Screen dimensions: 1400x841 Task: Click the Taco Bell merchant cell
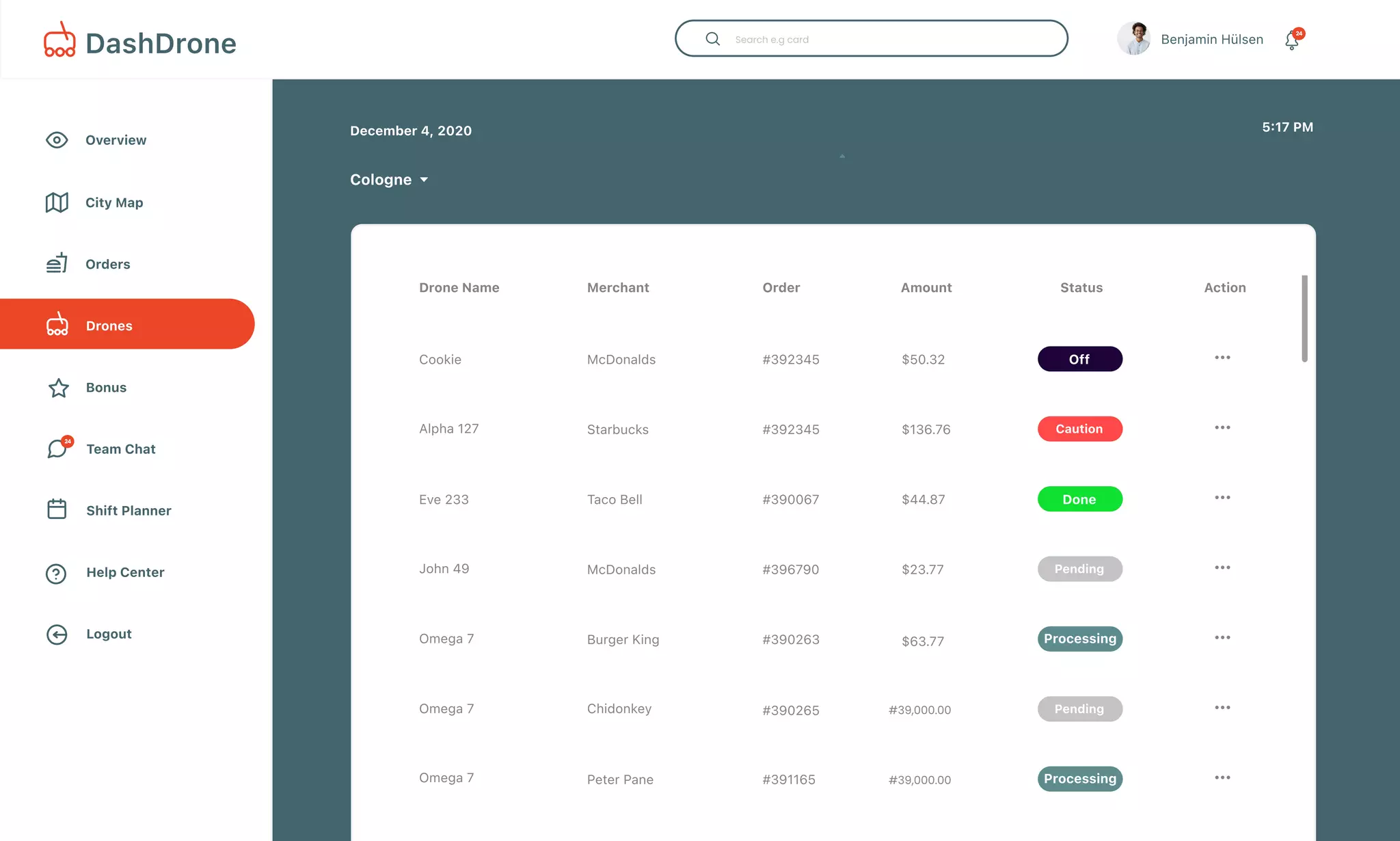pos(615,500)
